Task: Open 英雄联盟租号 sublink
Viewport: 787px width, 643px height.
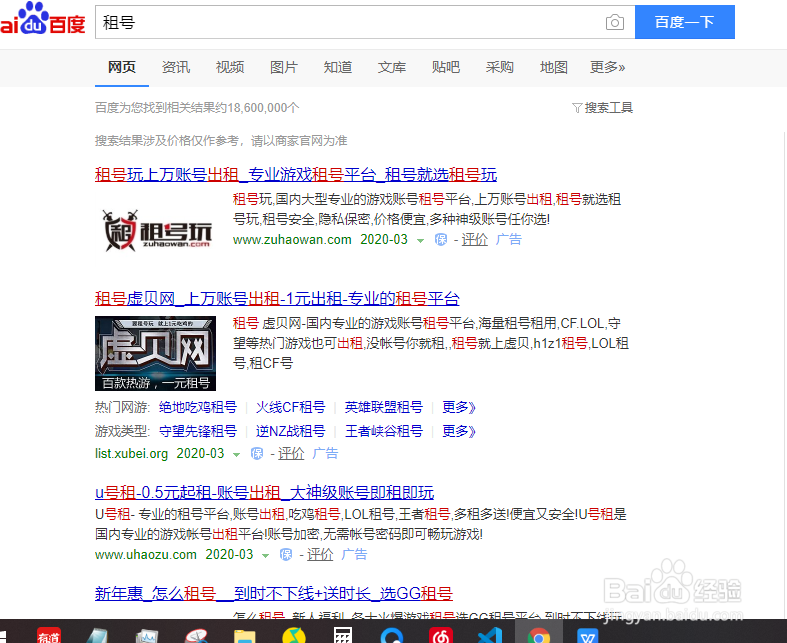Action: (x=384, y=407)
